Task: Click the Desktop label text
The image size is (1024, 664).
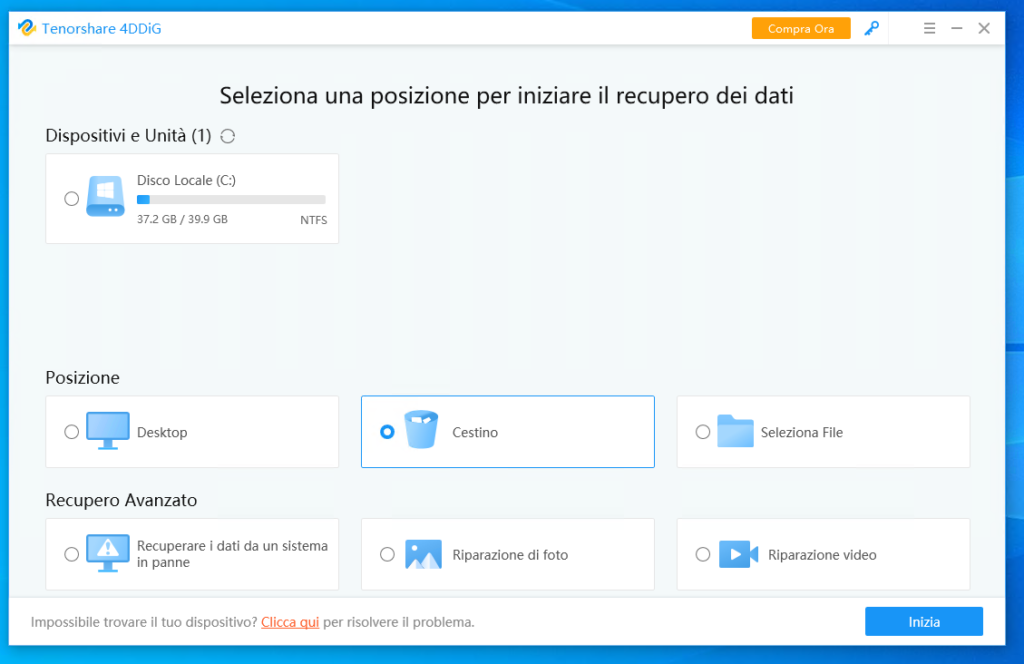Action: pos(162,432)
